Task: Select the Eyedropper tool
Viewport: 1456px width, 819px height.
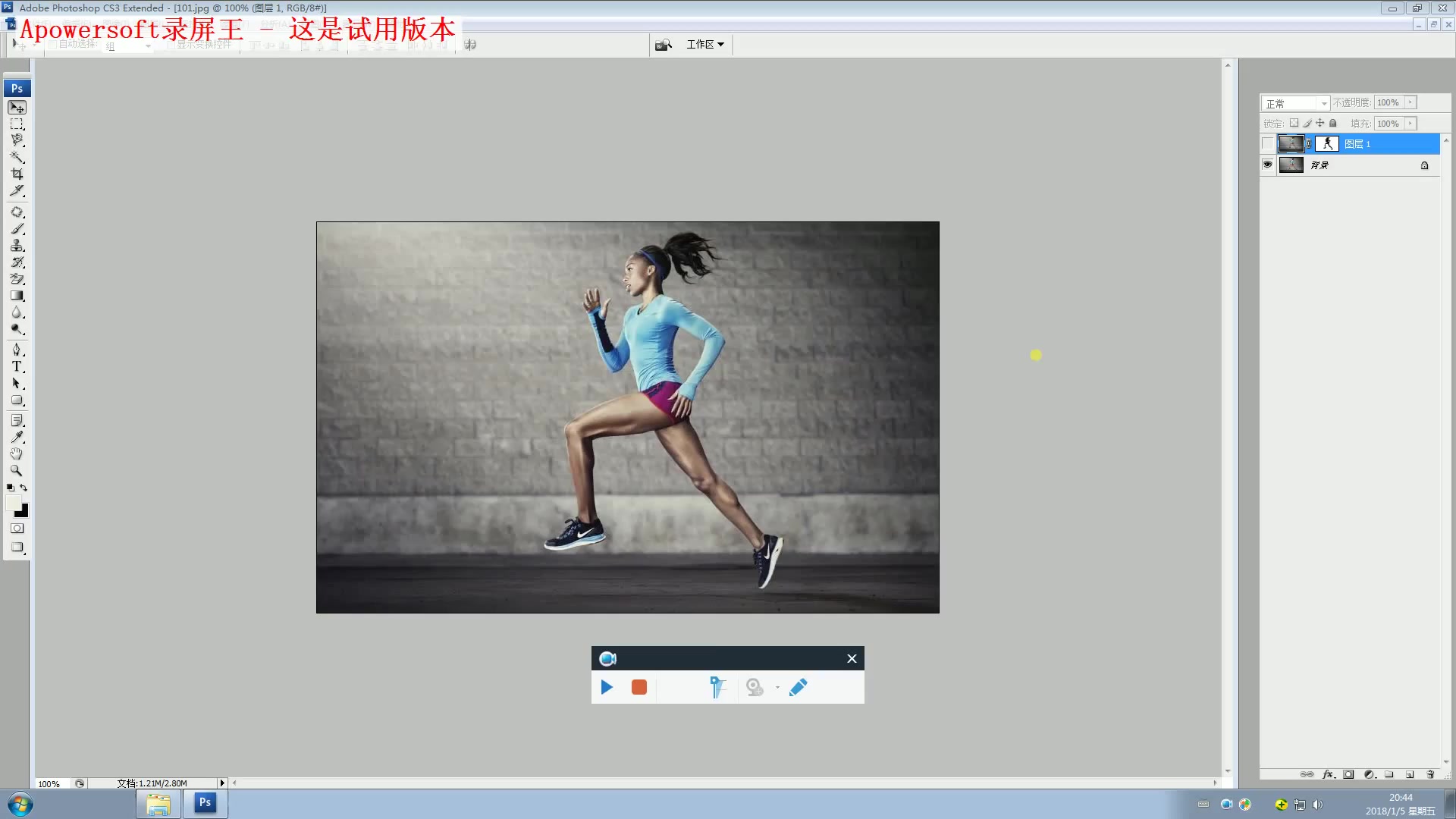Action: click(17, 438)
